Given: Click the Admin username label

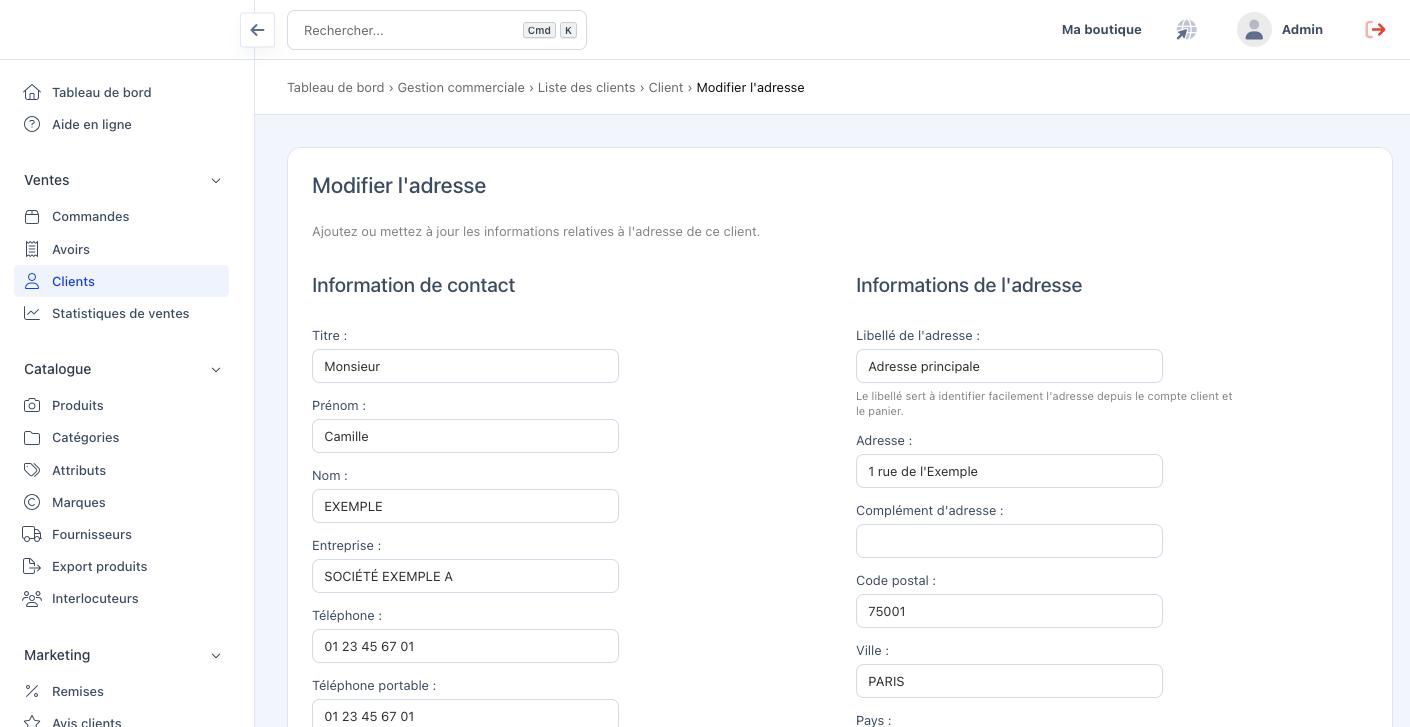Looking at the screenshot, I should pos(1302,30).
